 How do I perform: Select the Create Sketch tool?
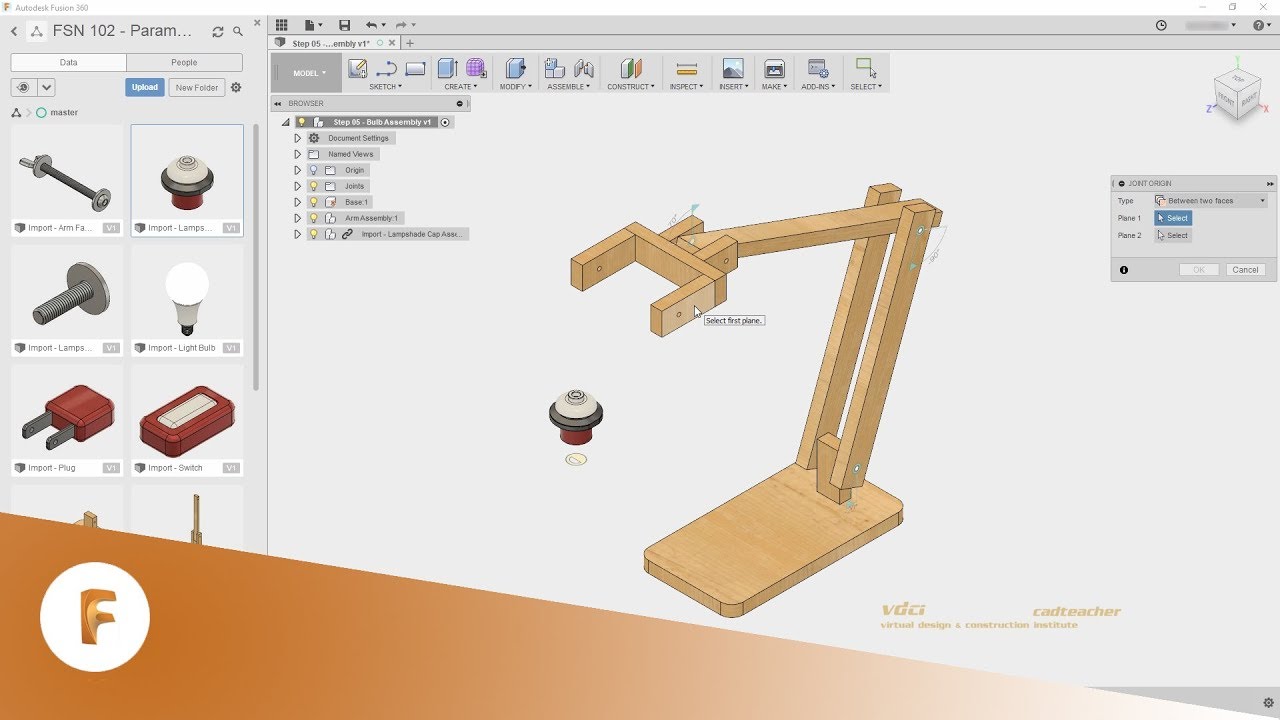[357, 68]
